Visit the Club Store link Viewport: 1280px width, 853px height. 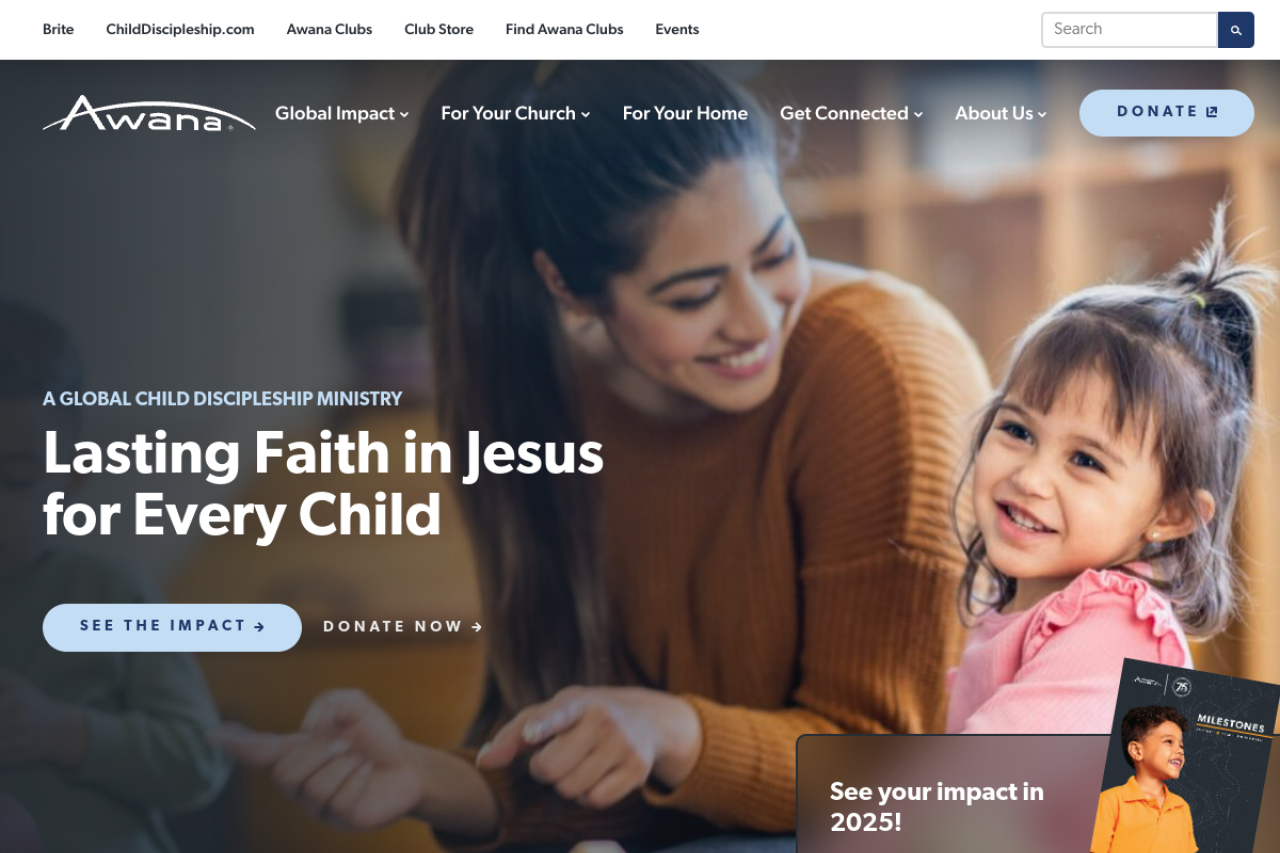coord(439,29)
